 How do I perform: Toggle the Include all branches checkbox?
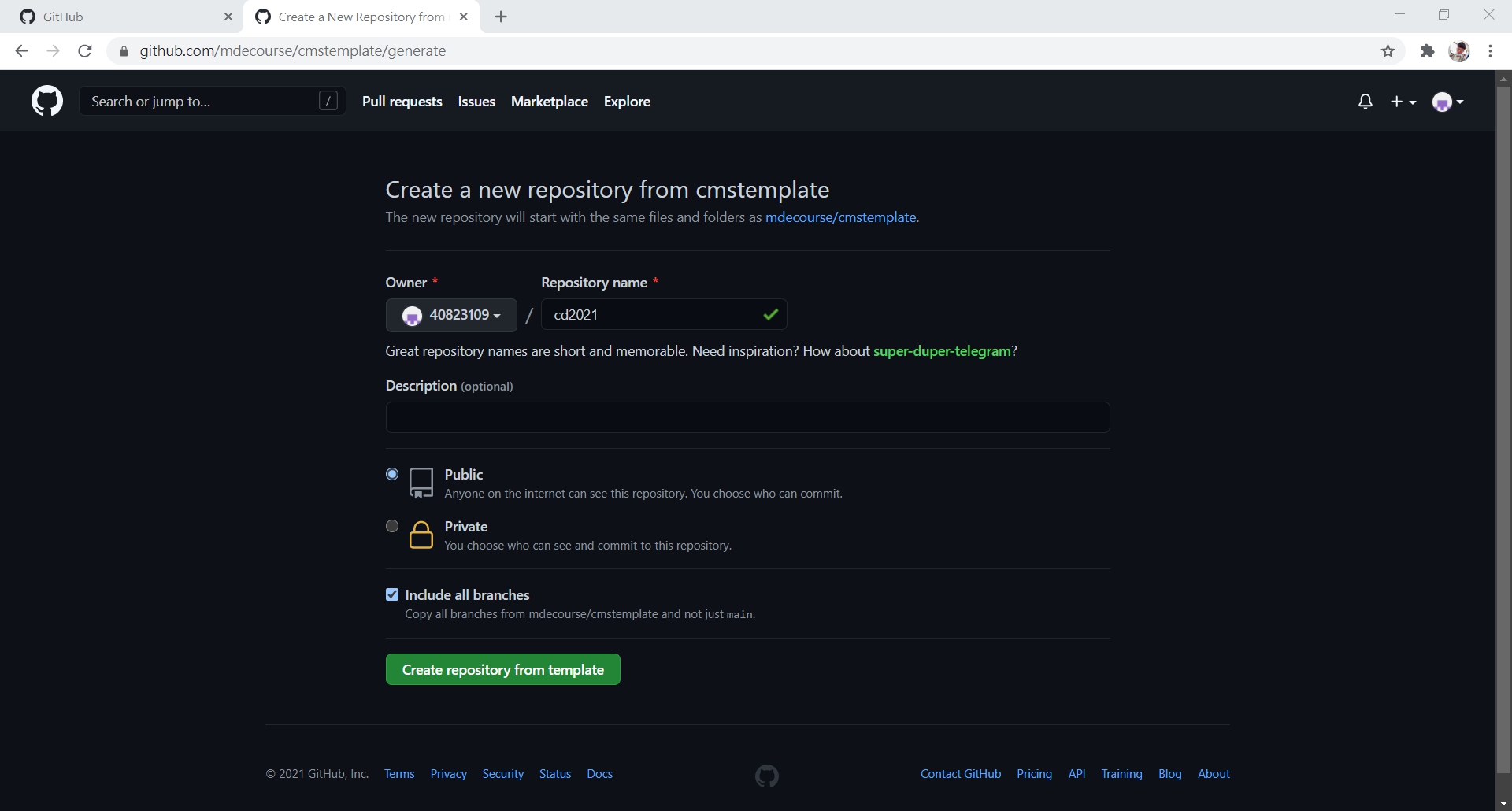(x=392, y=594)
